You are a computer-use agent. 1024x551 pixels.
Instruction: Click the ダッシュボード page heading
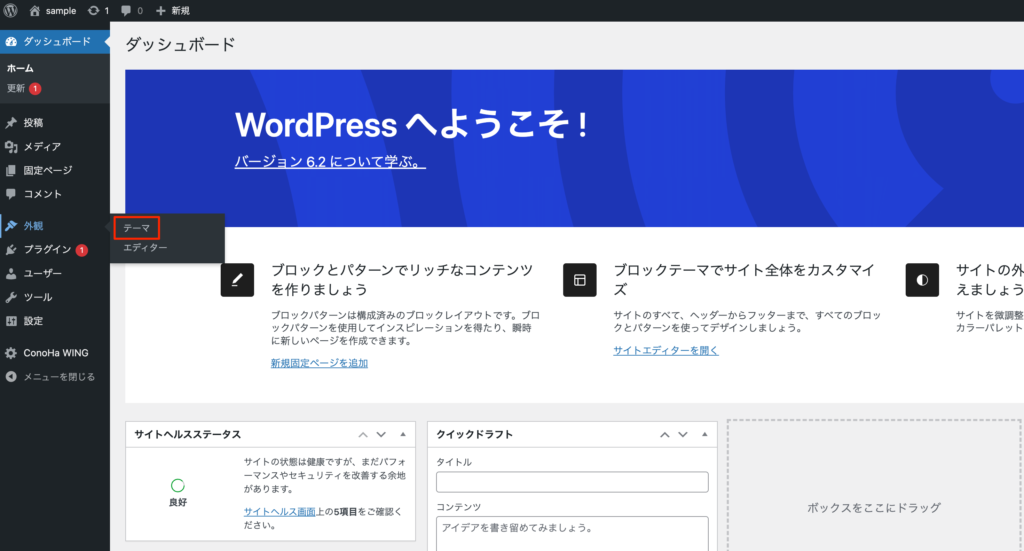[x=180, y=44]
